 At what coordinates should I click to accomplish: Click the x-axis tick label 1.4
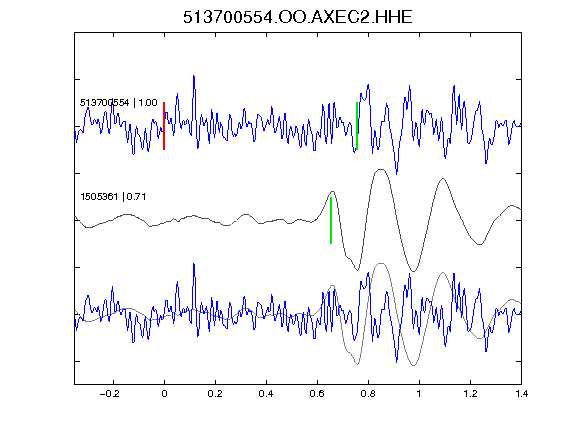pyautogui.click(x=521, y=394)
